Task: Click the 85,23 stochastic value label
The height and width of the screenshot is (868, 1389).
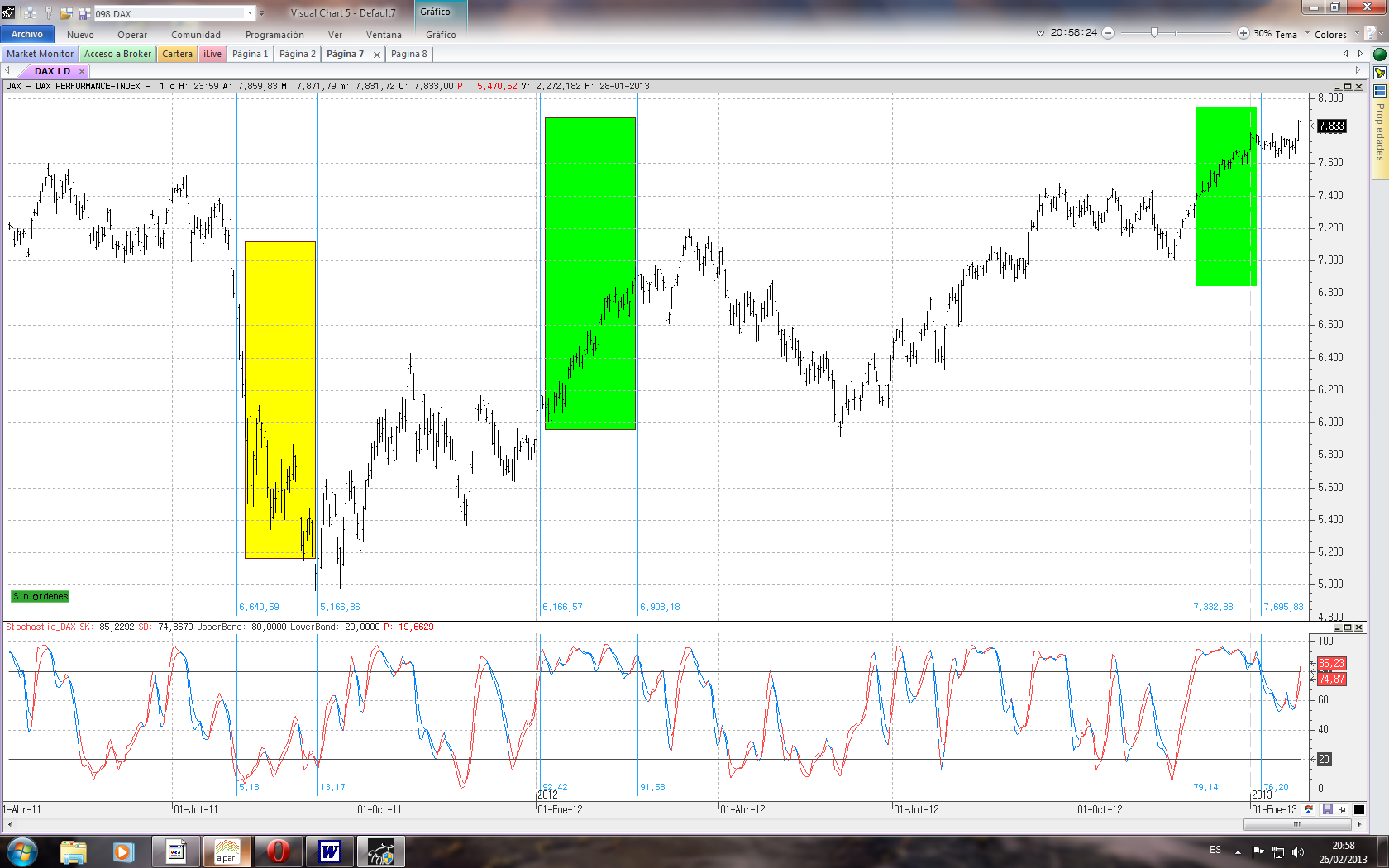Action: tap(1331, 664)
